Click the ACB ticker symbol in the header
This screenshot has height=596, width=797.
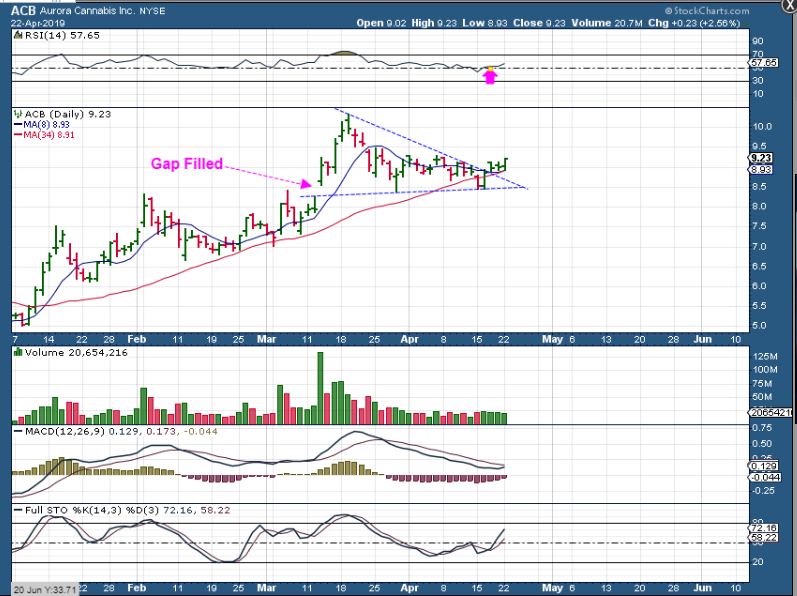tap(23, 11)
